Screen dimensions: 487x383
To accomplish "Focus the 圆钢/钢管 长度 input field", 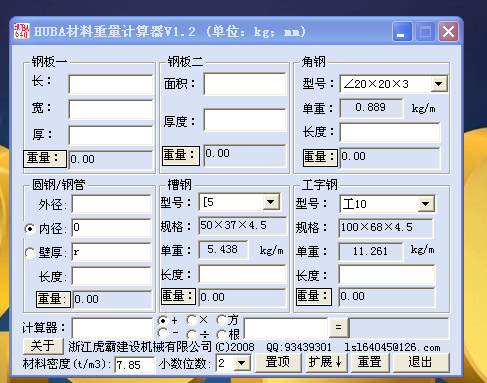I will click(x=112, y=276).
